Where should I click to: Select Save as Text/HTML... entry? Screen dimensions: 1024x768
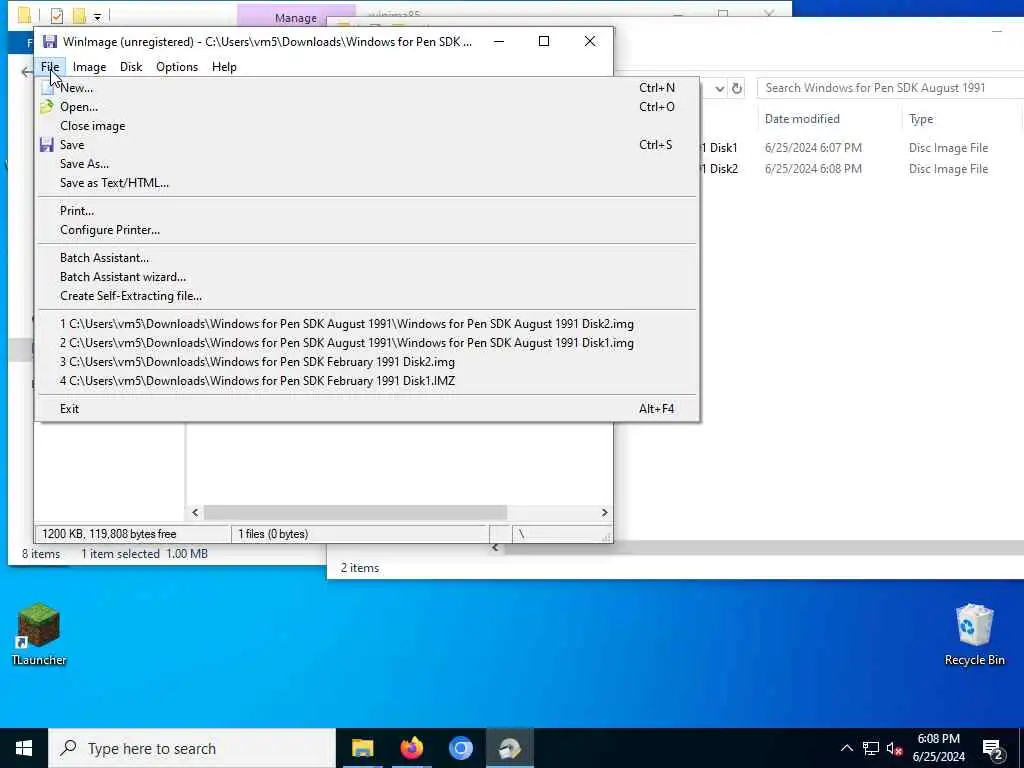pyautogui.click(x=367, y=182)
